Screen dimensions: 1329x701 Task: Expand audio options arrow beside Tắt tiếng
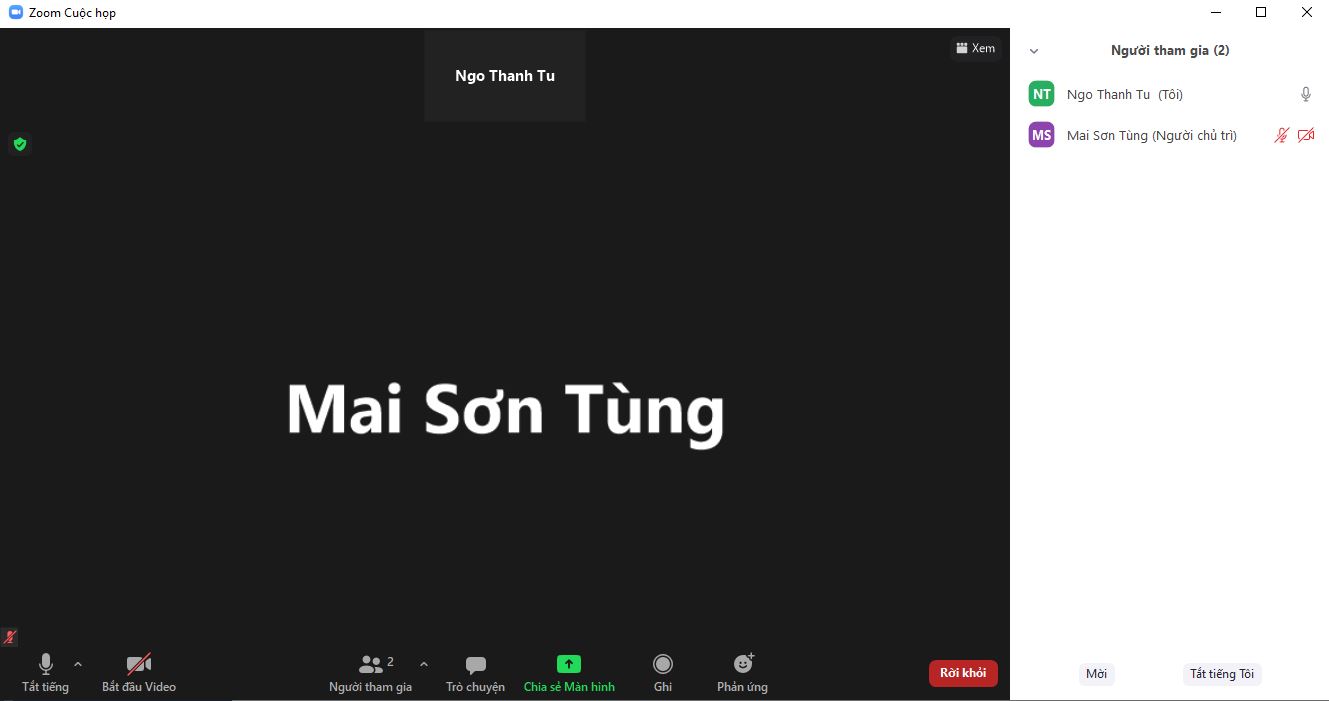coord(78,664)
